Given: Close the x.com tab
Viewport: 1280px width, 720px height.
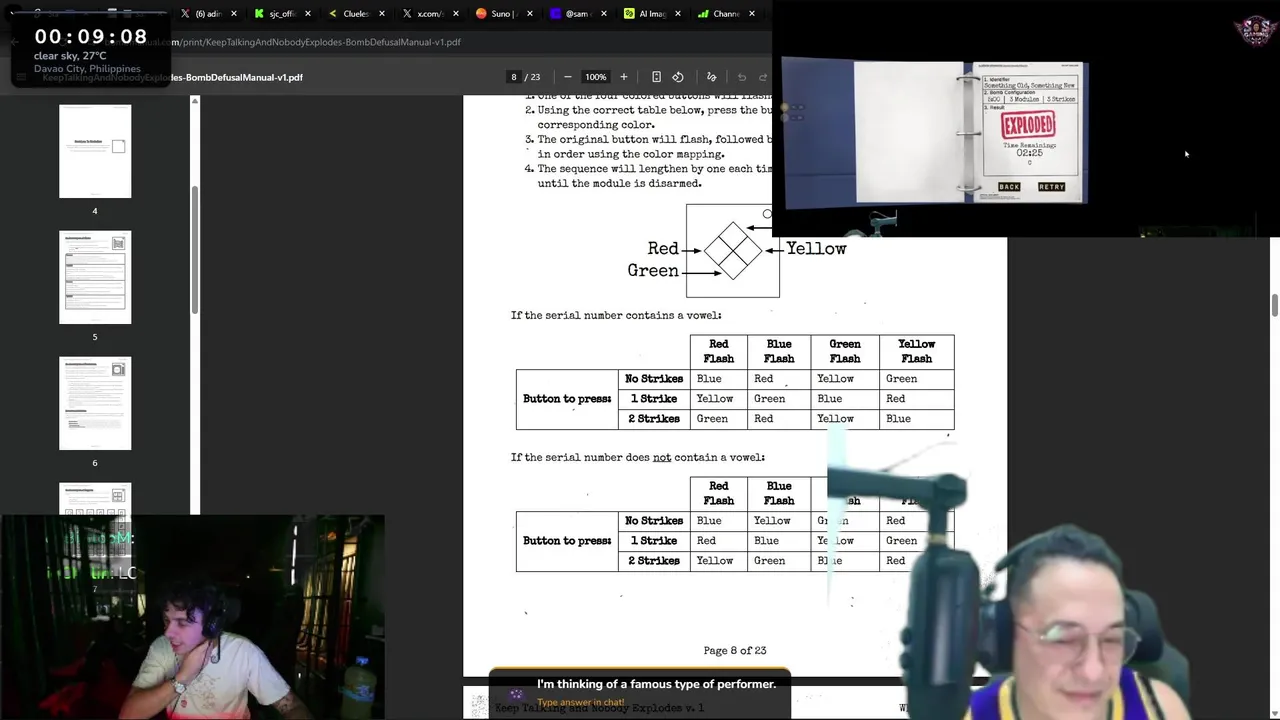Looking at the screenshot, I should (456, 14).
